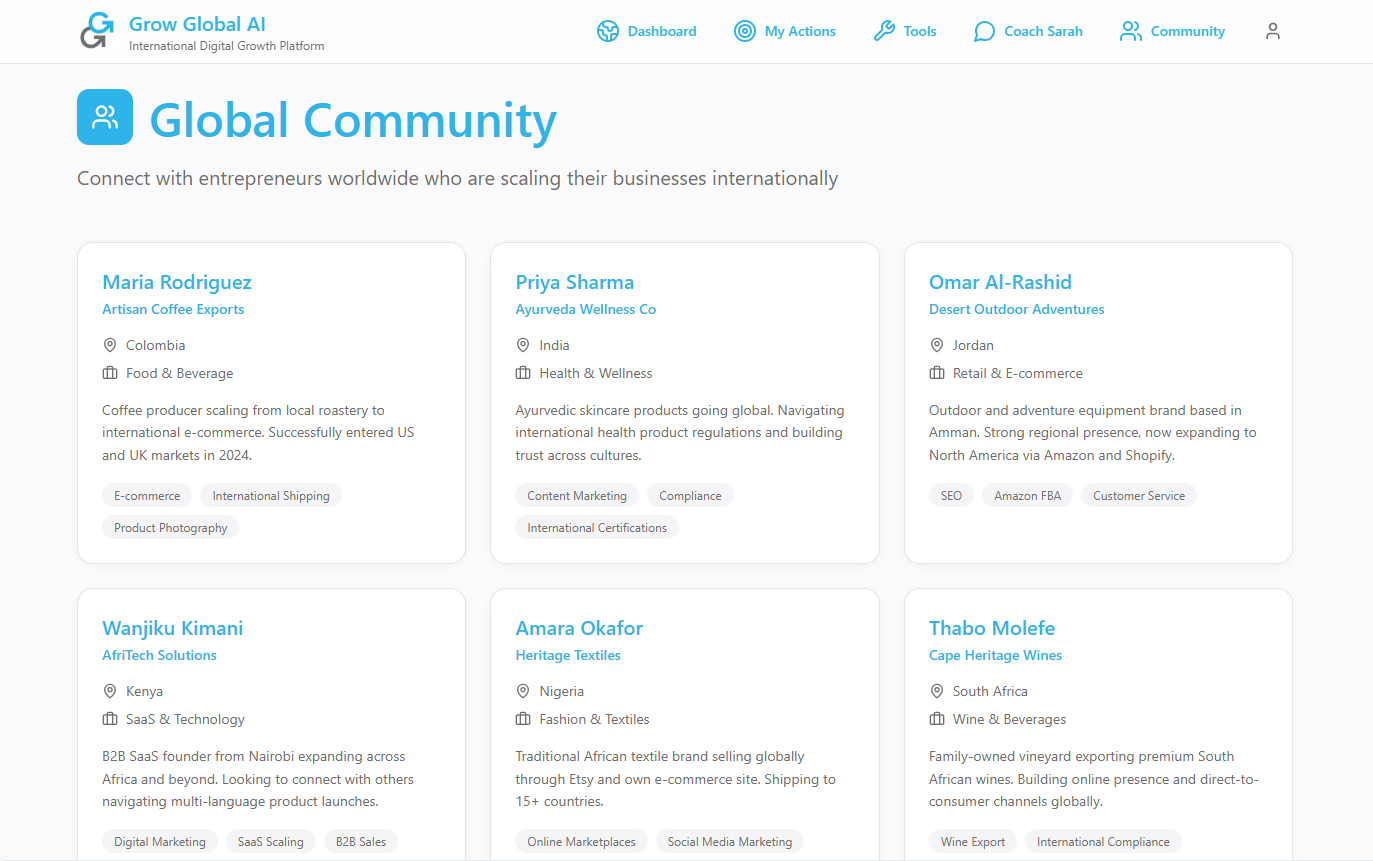Open Coach Sarah from navigation
The image size is (1373, 861).
(x=1028, y=31)
